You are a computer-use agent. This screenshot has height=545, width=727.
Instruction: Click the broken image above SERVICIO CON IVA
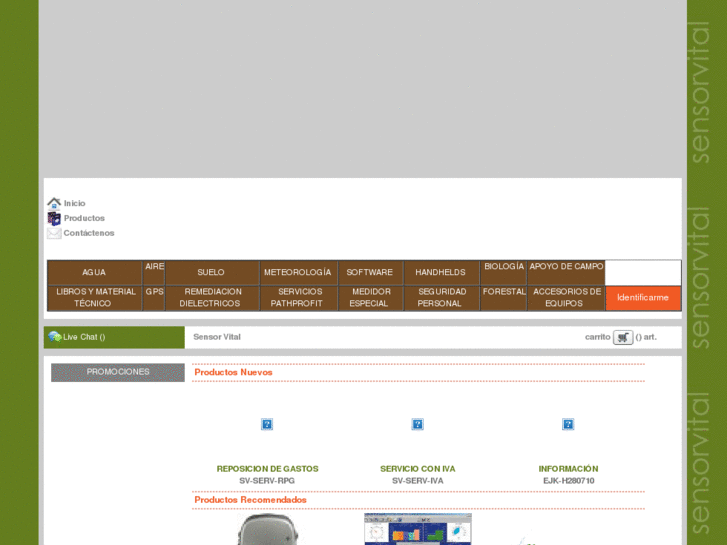coord(417,424)
